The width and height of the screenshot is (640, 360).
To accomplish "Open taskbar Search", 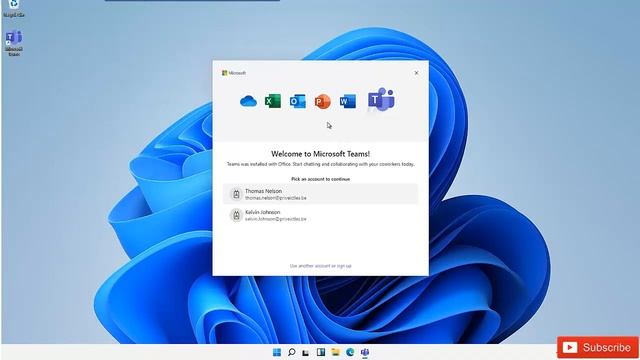I will click(x=291, y=352).
